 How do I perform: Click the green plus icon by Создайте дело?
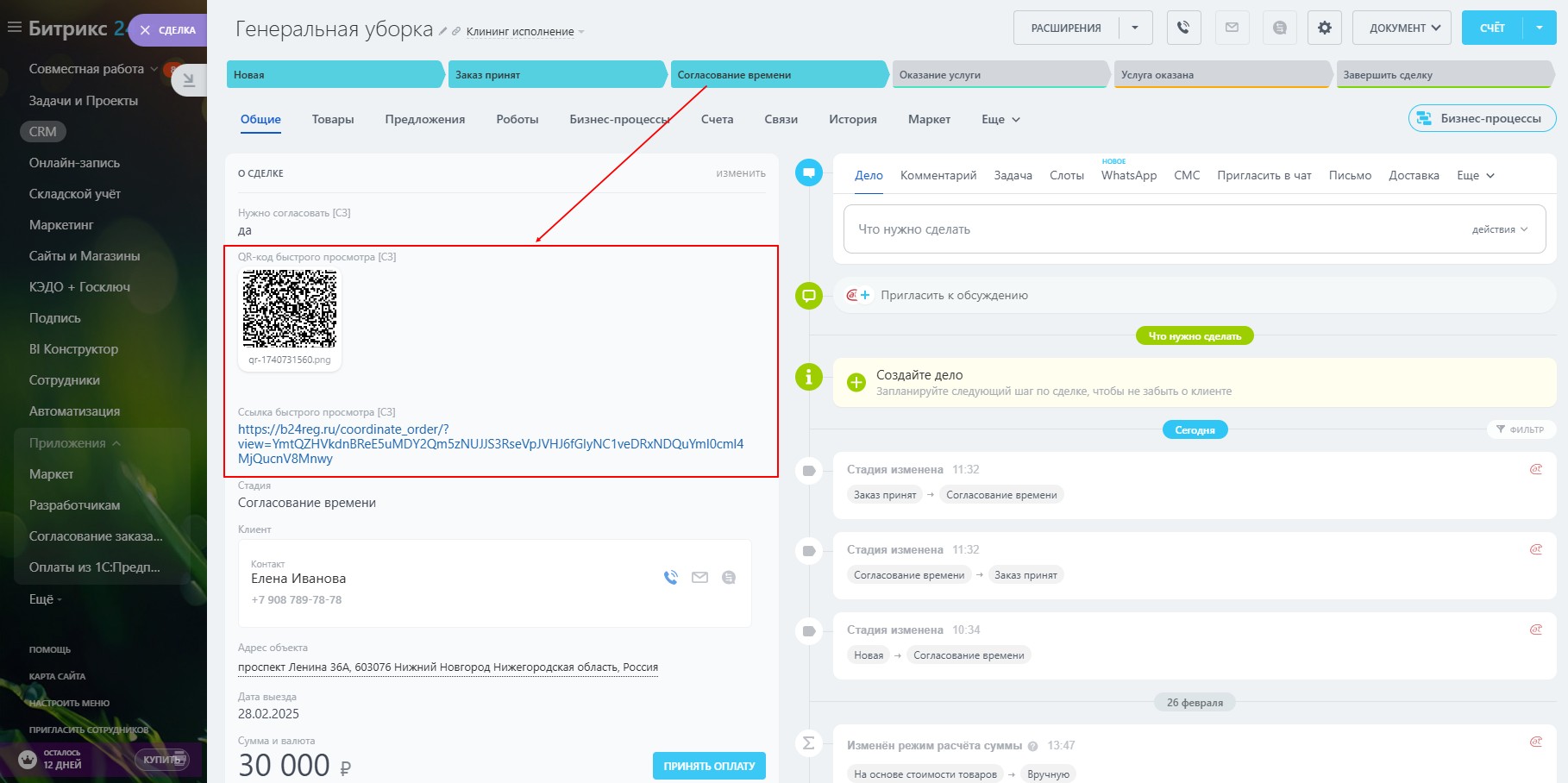856,382
